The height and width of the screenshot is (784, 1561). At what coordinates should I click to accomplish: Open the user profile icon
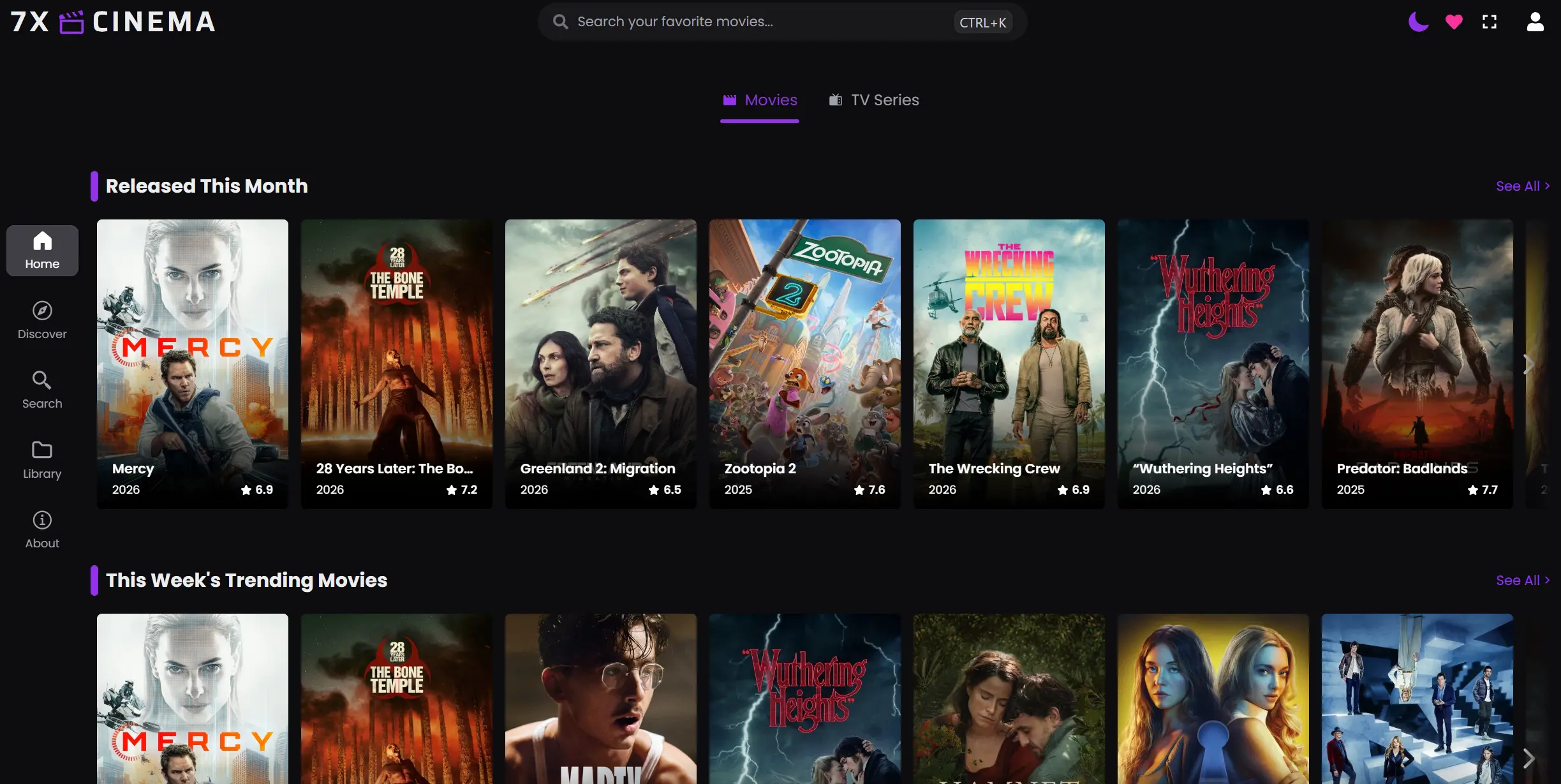pyautogui.click(x=1535, y=21)
